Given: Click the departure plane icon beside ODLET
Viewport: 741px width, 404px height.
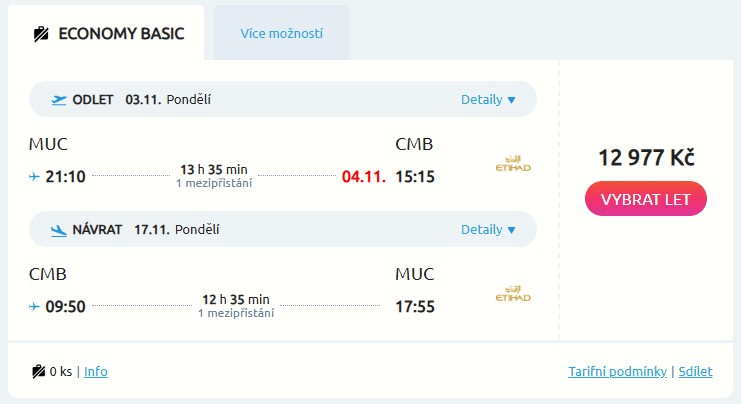Looking at the screenshot, I should coord(58,99).
